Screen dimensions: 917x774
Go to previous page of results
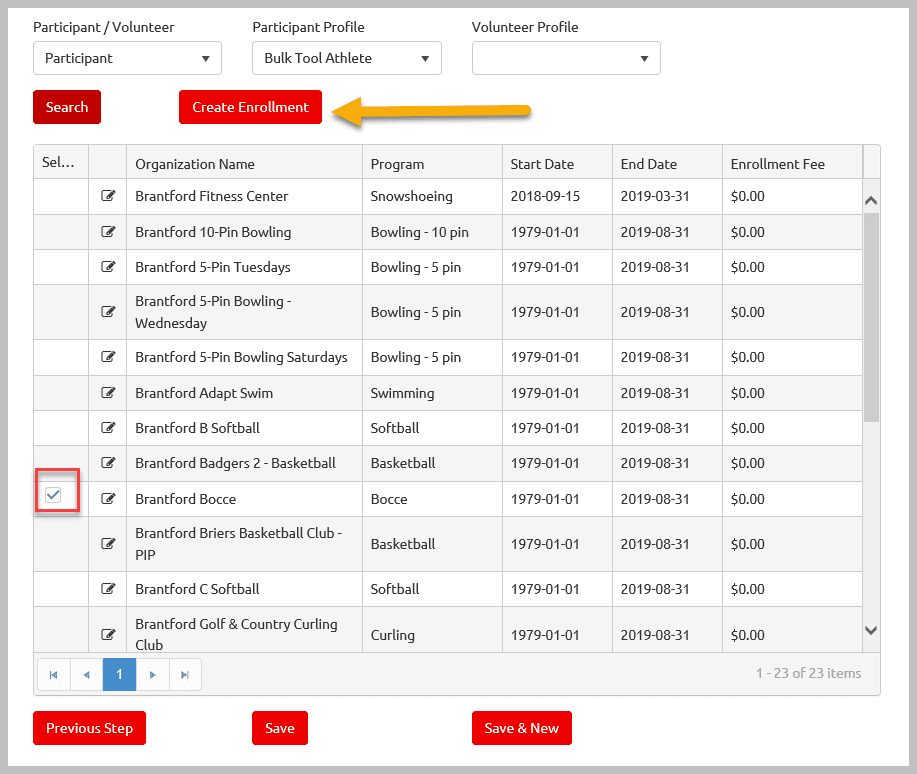[87, 675]
